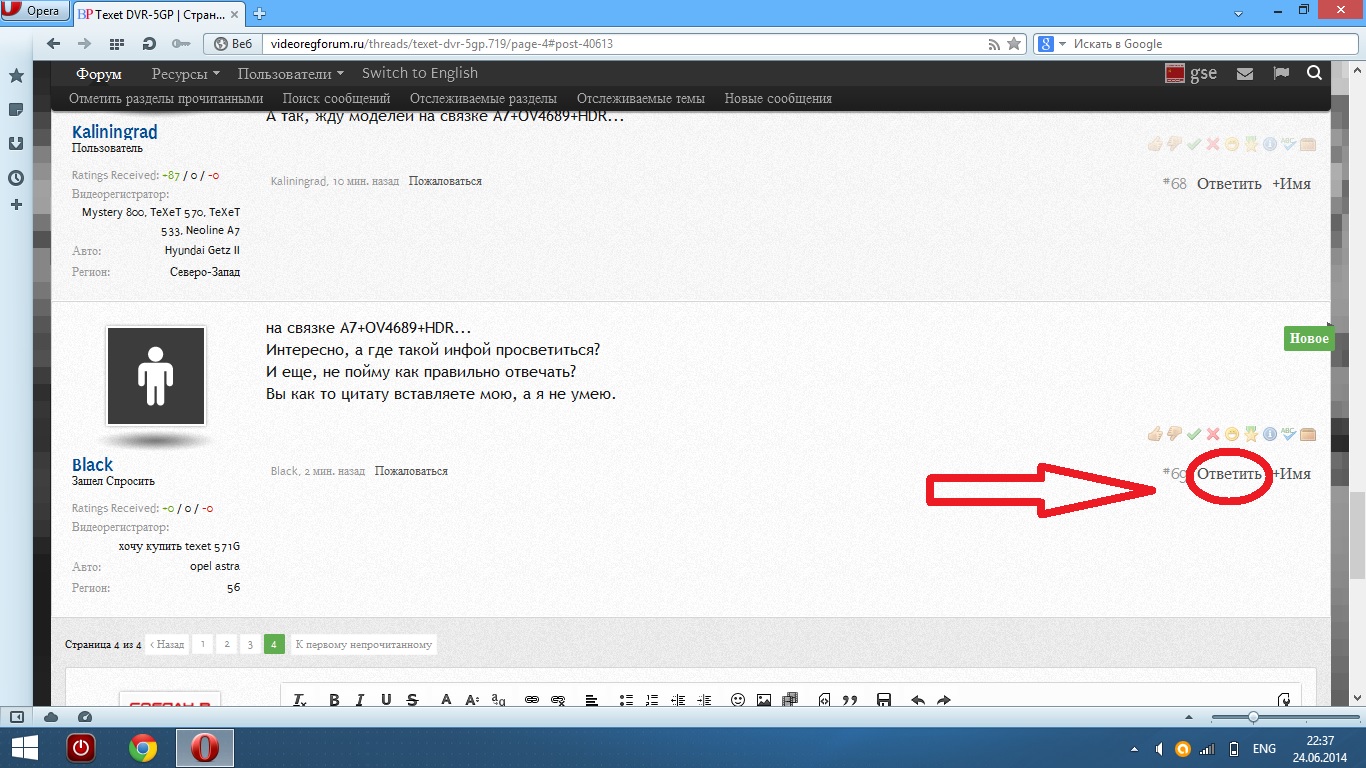Screen dimensions: 1366x768
Task: Adjust the Opera zoom slider handle
Action: point(1253,717)
